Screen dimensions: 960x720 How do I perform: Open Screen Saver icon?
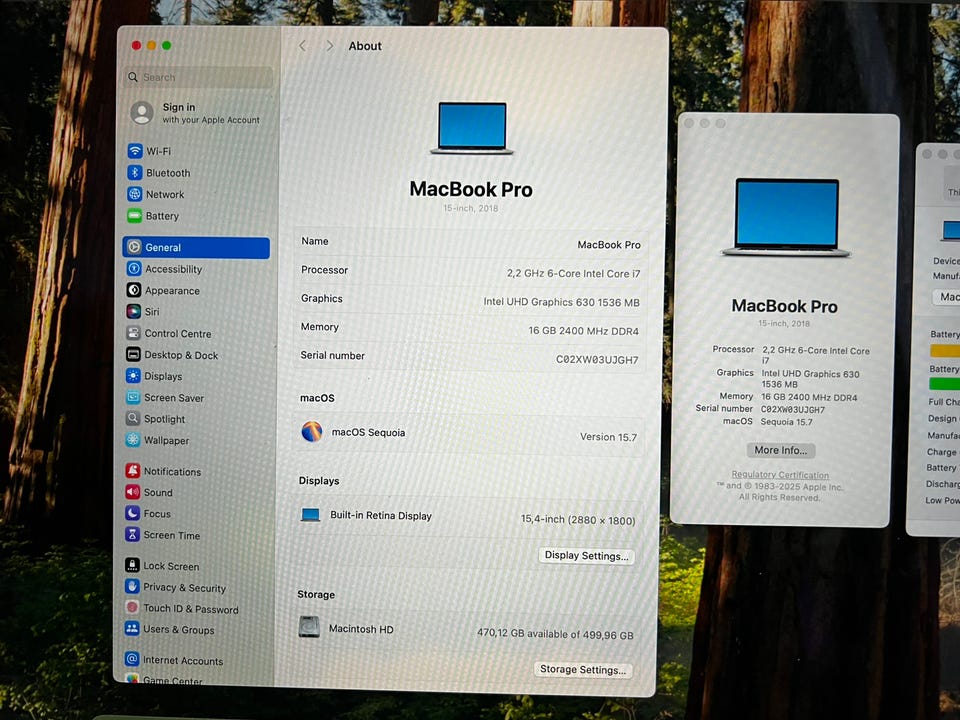[x=133, y=397]
